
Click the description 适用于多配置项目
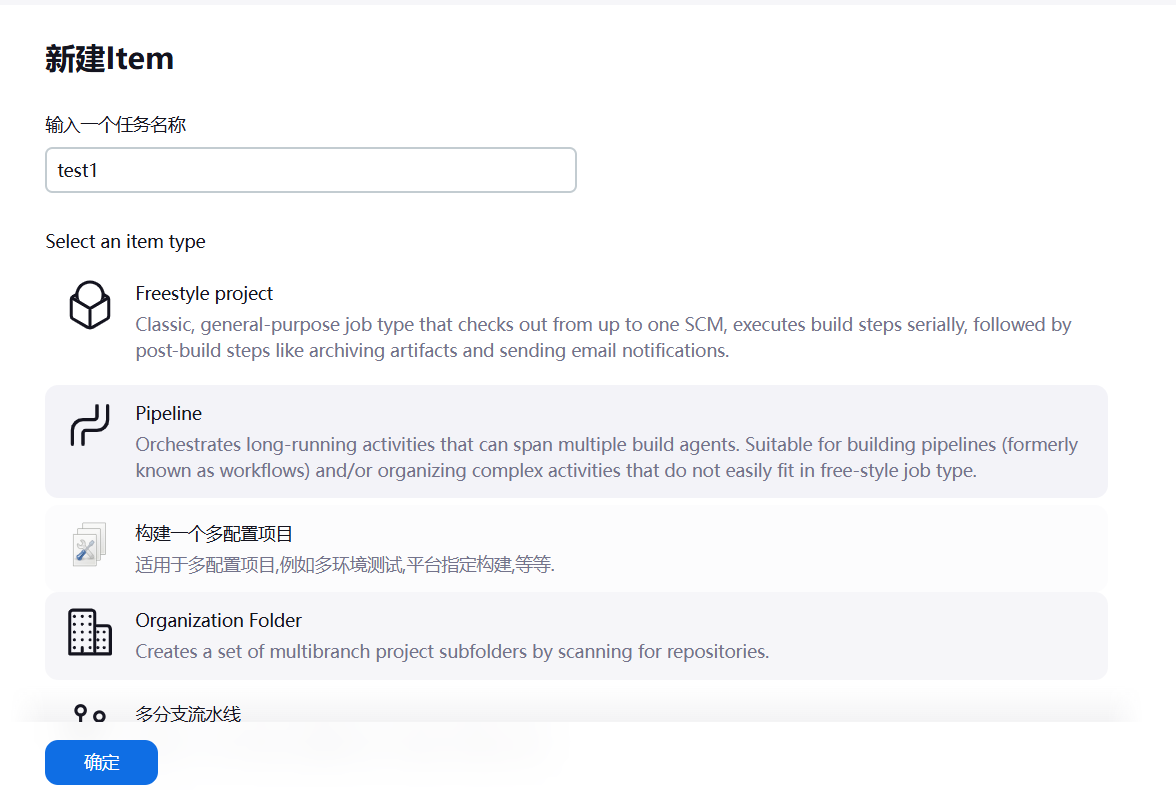345,564
